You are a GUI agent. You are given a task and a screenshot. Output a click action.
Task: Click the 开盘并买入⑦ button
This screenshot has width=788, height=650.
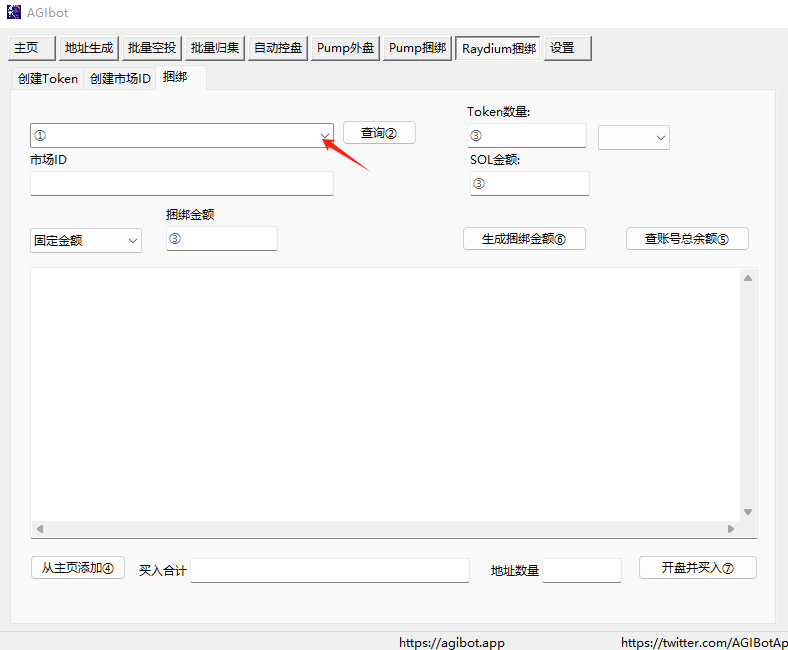click(x=698, y=568)
